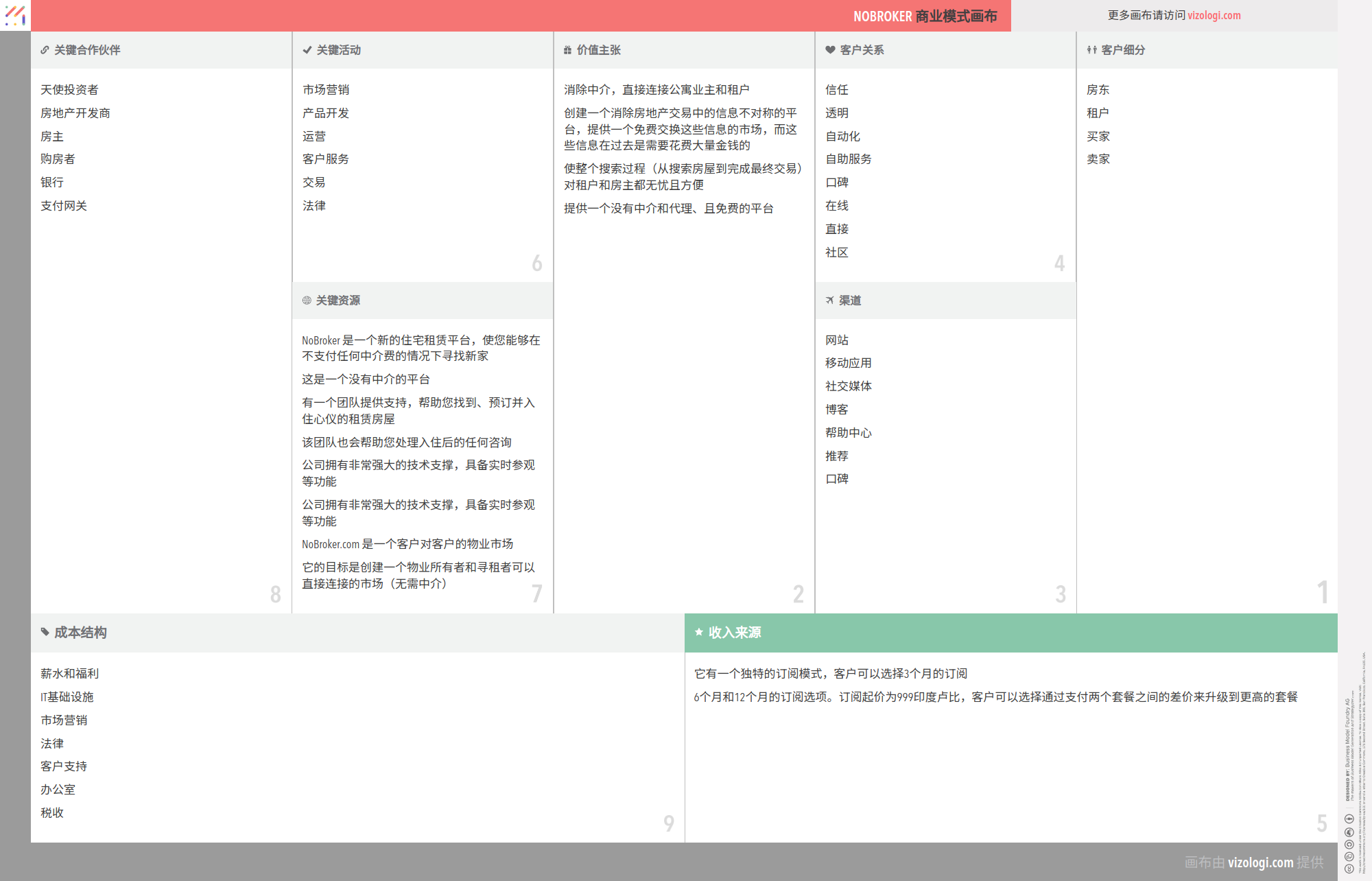Click the NOBROKER 商业模式画布 title banner
The width and height of the screenshot is (1372, 881).
925,15
